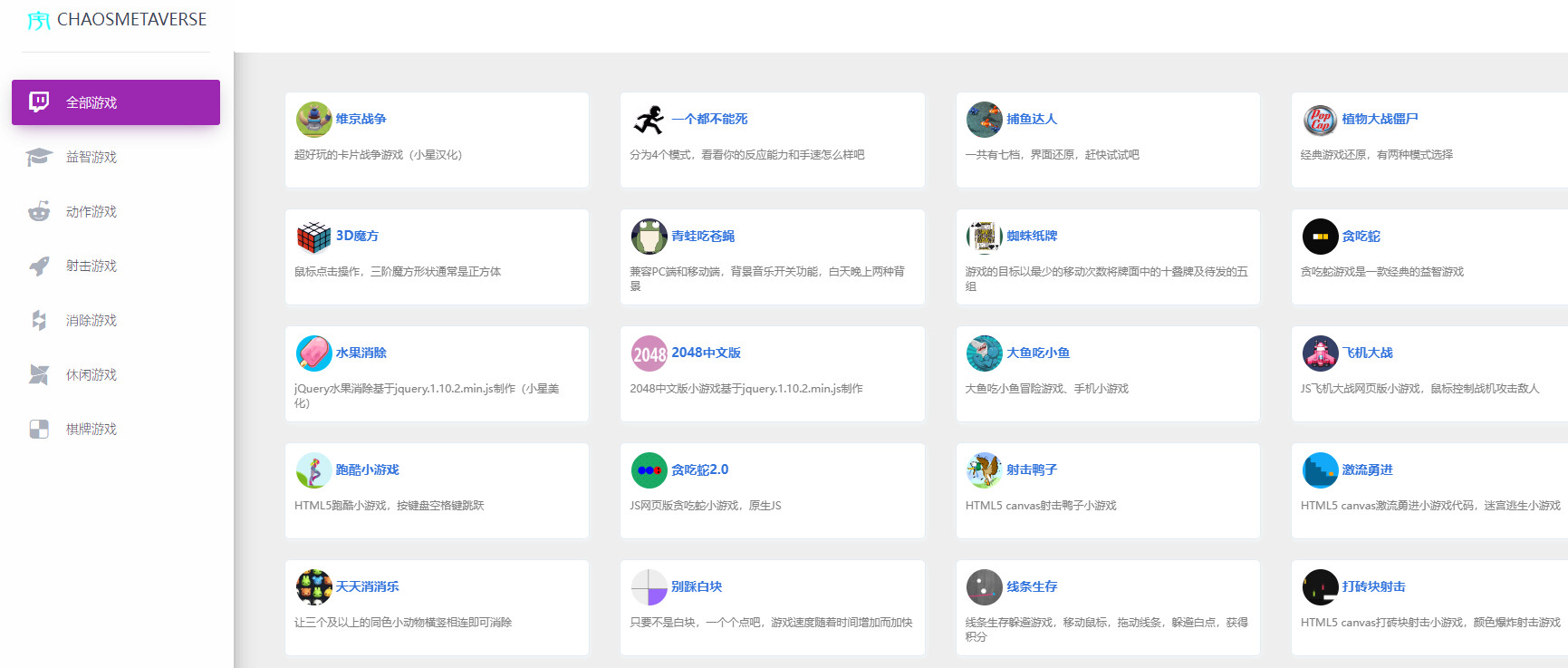Open the 消除游戏 category
The width and height of the screenshot is (1568, 668).
click(91, 320)
